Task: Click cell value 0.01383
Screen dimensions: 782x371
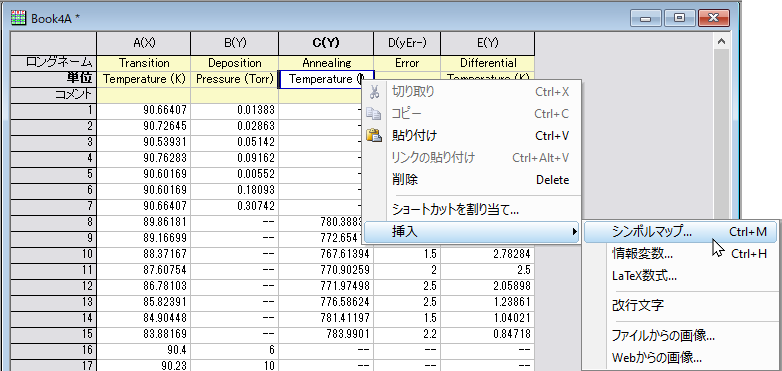Action: (234, 111)
